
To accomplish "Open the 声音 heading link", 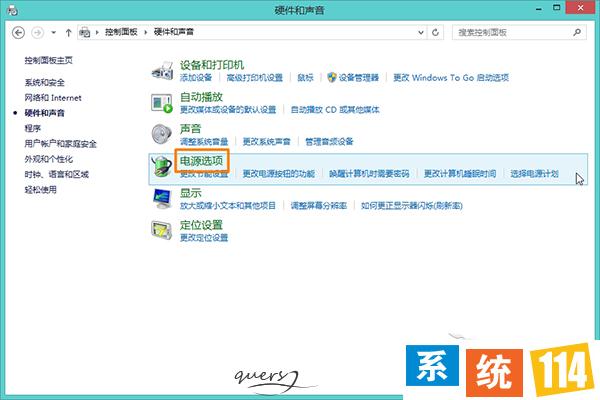I will [x=190, y=129].
